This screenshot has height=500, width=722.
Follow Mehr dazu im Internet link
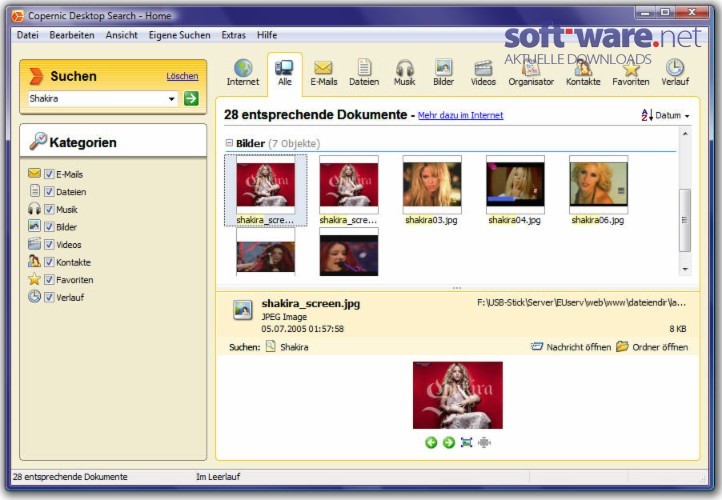click(x=460, y=115)
